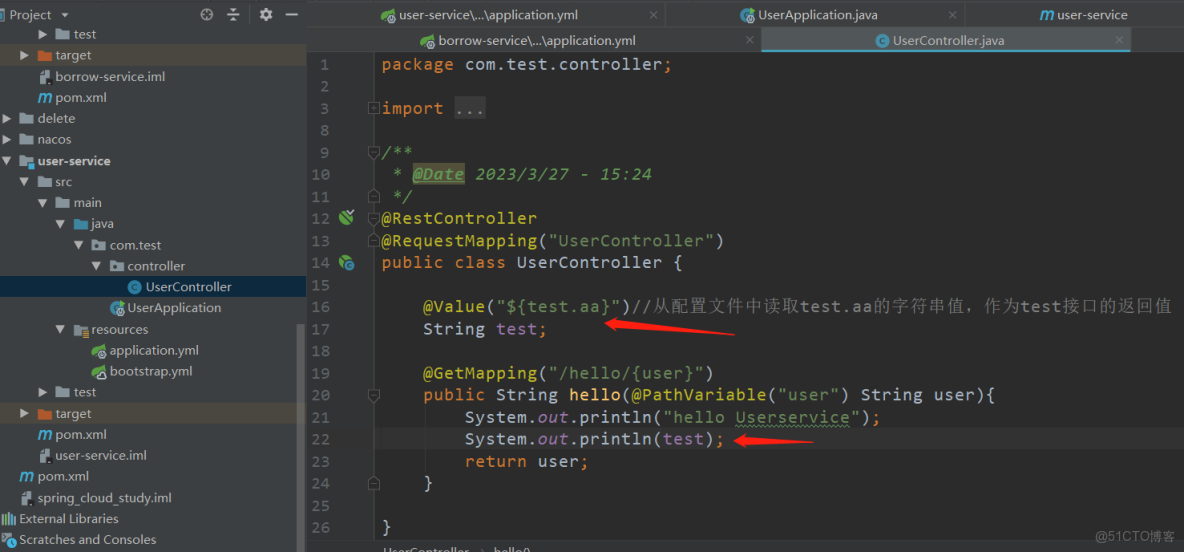This screenshot has height=552, width=1184.
Task: Click return user statement
Action: (526, 461)
